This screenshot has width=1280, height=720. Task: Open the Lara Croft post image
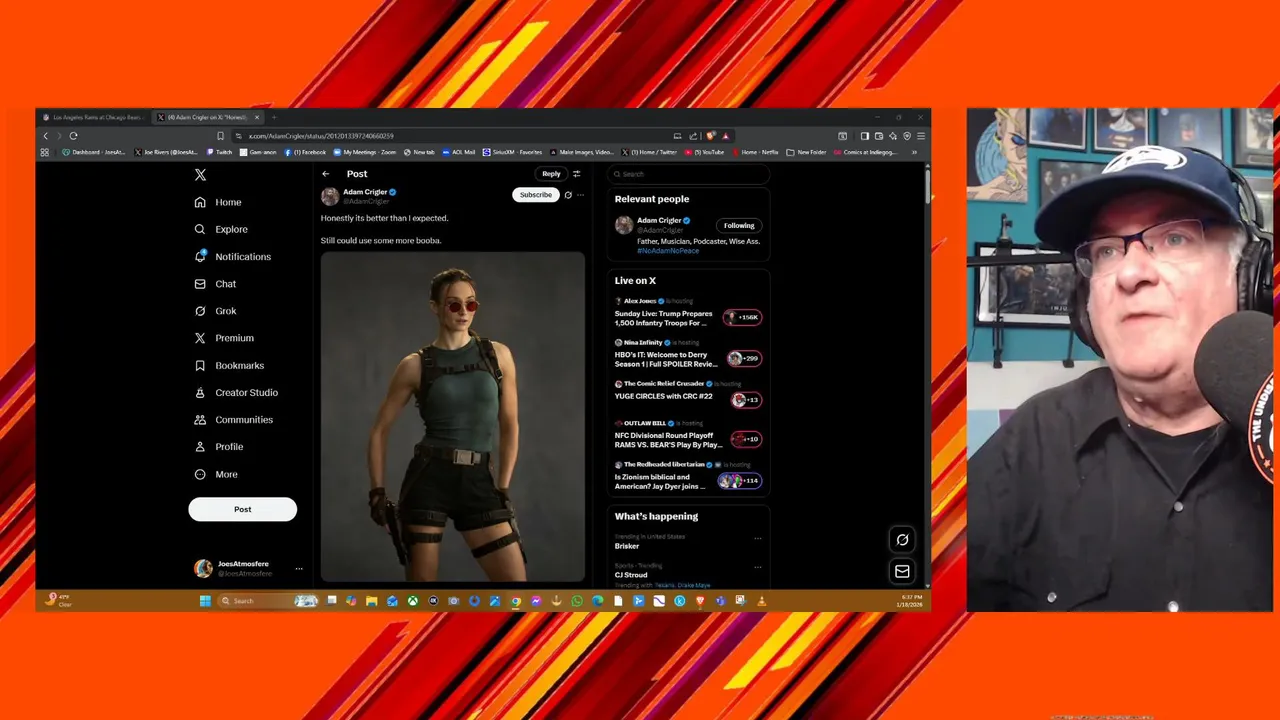(452, 416)
